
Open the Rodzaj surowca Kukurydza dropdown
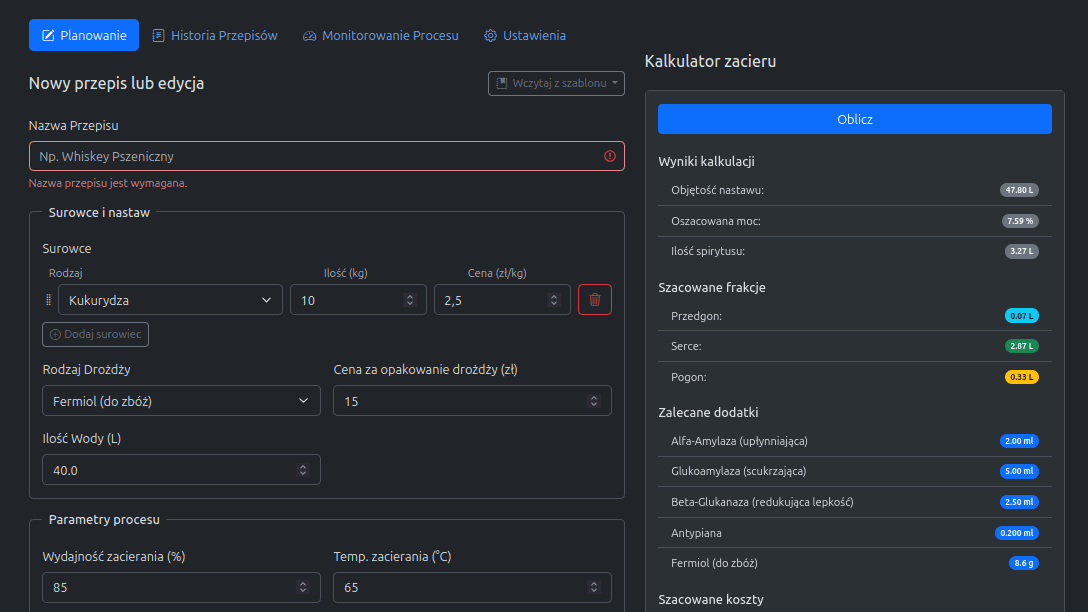[170, 300]
